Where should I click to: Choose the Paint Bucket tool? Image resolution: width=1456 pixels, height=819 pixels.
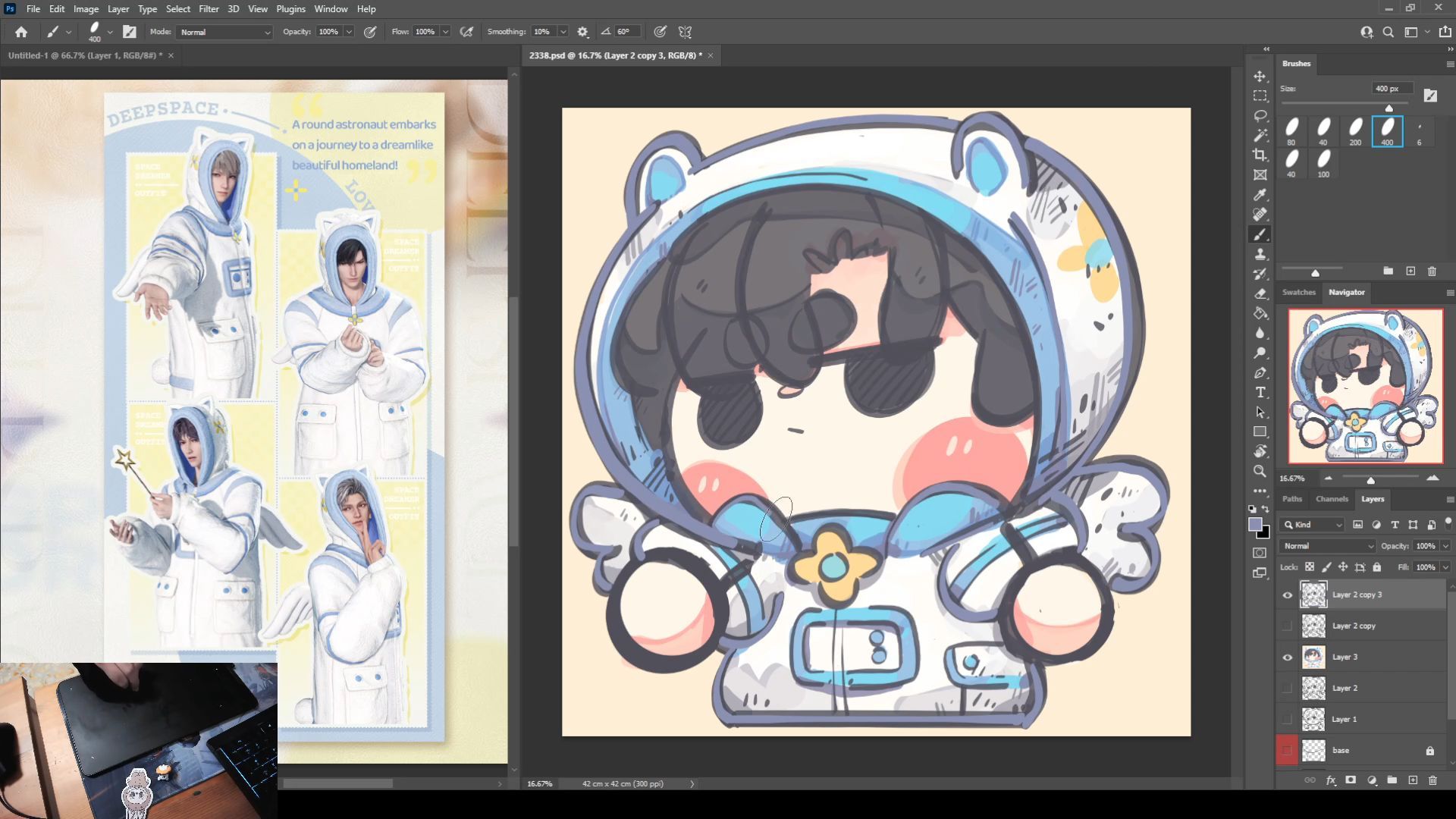1260,313
